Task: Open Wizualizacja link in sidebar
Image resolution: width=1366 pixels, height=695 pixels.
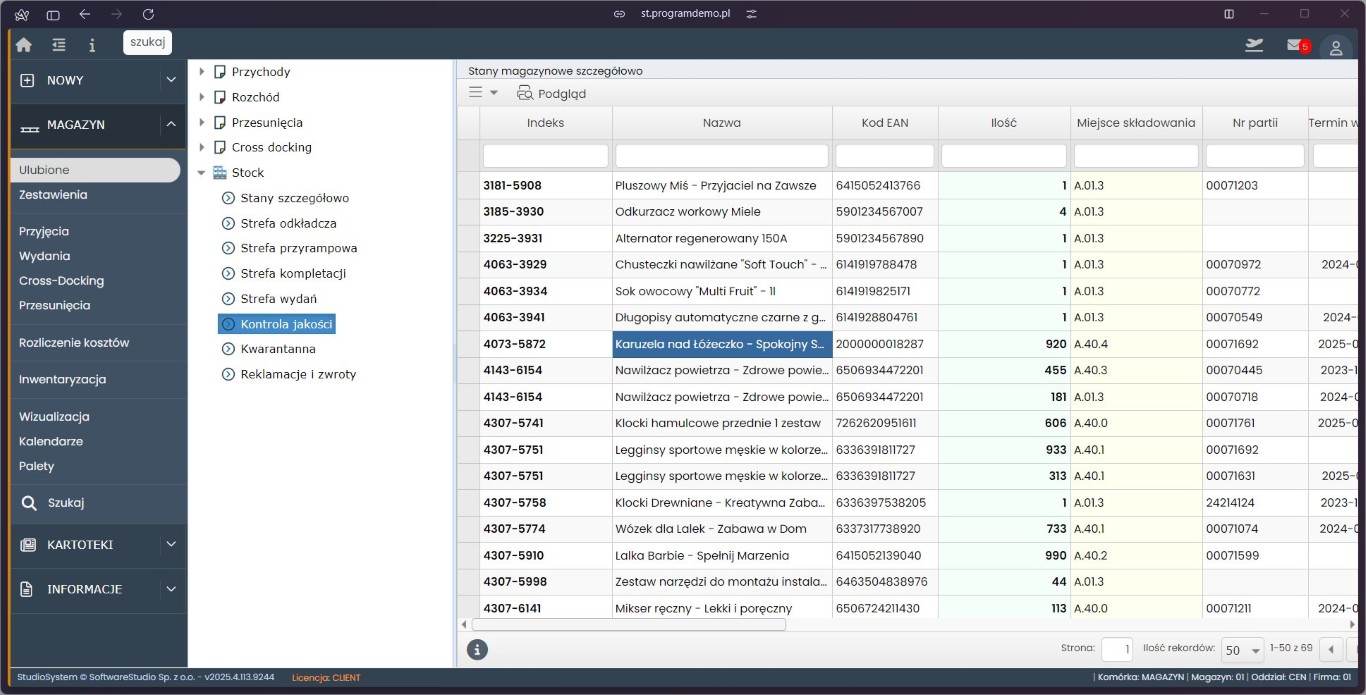Action: point(54,417)
